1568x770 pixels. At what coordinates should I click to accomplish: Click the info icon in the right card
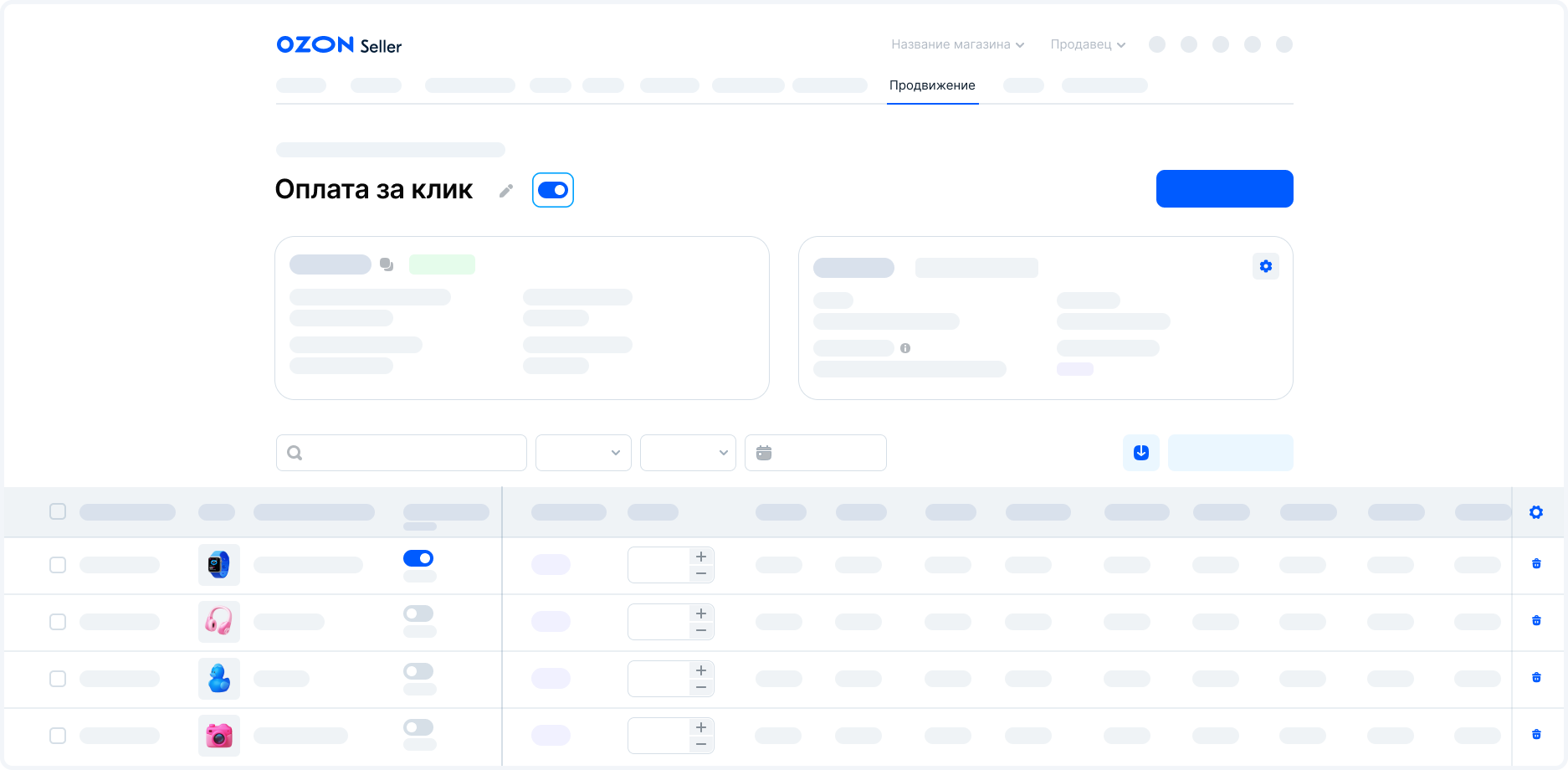coord(904,348)
